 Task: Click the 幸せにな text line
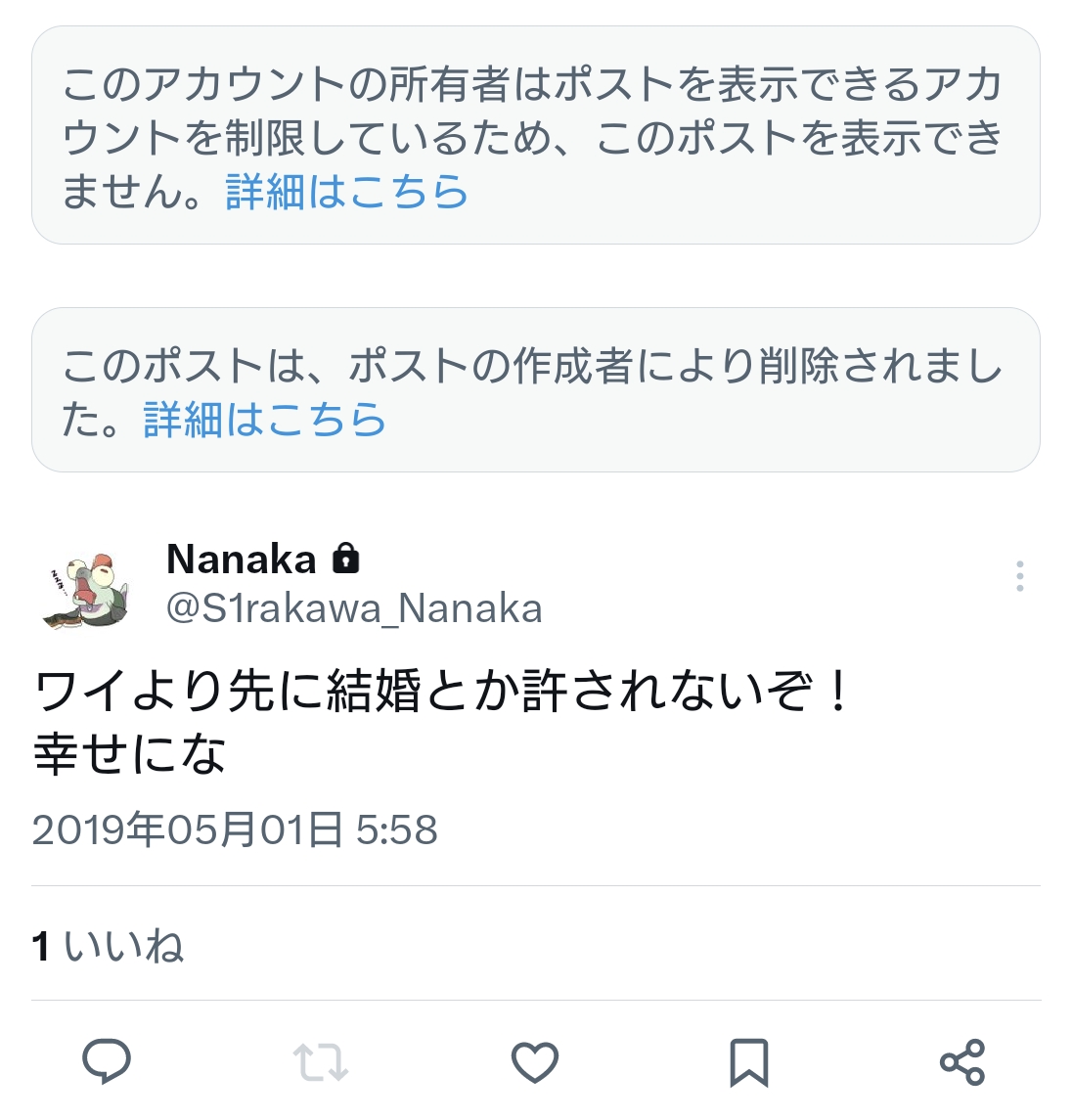(129, 754)
